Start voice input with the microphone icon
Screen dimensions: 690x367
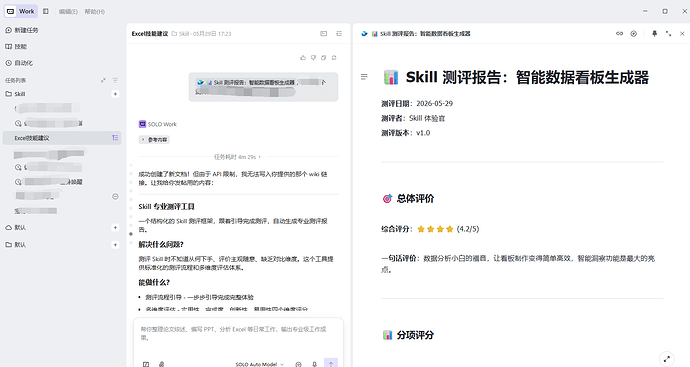[314, 364]
